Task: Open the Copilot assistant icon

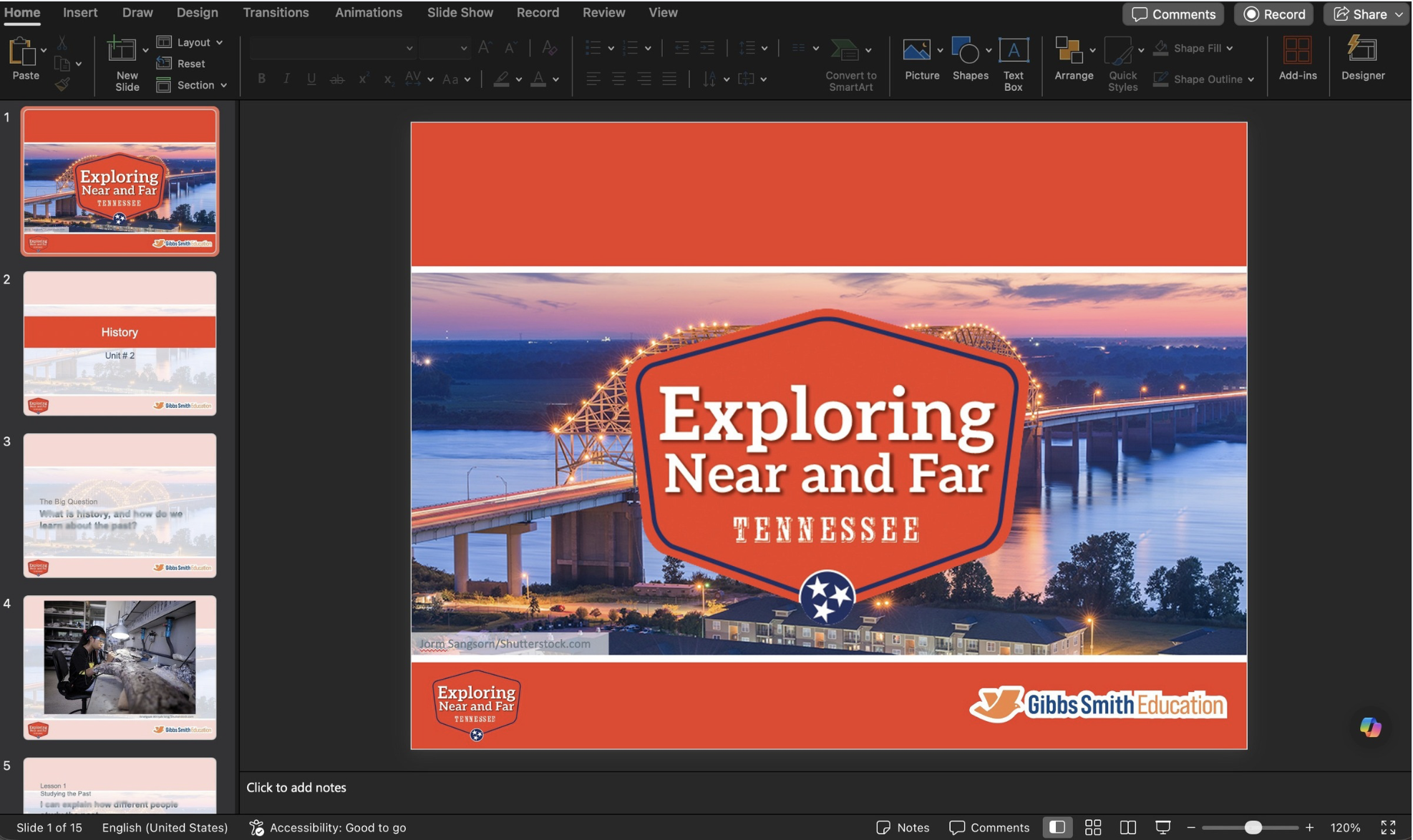Action: pyautogui.click(x=1370, y=727)
